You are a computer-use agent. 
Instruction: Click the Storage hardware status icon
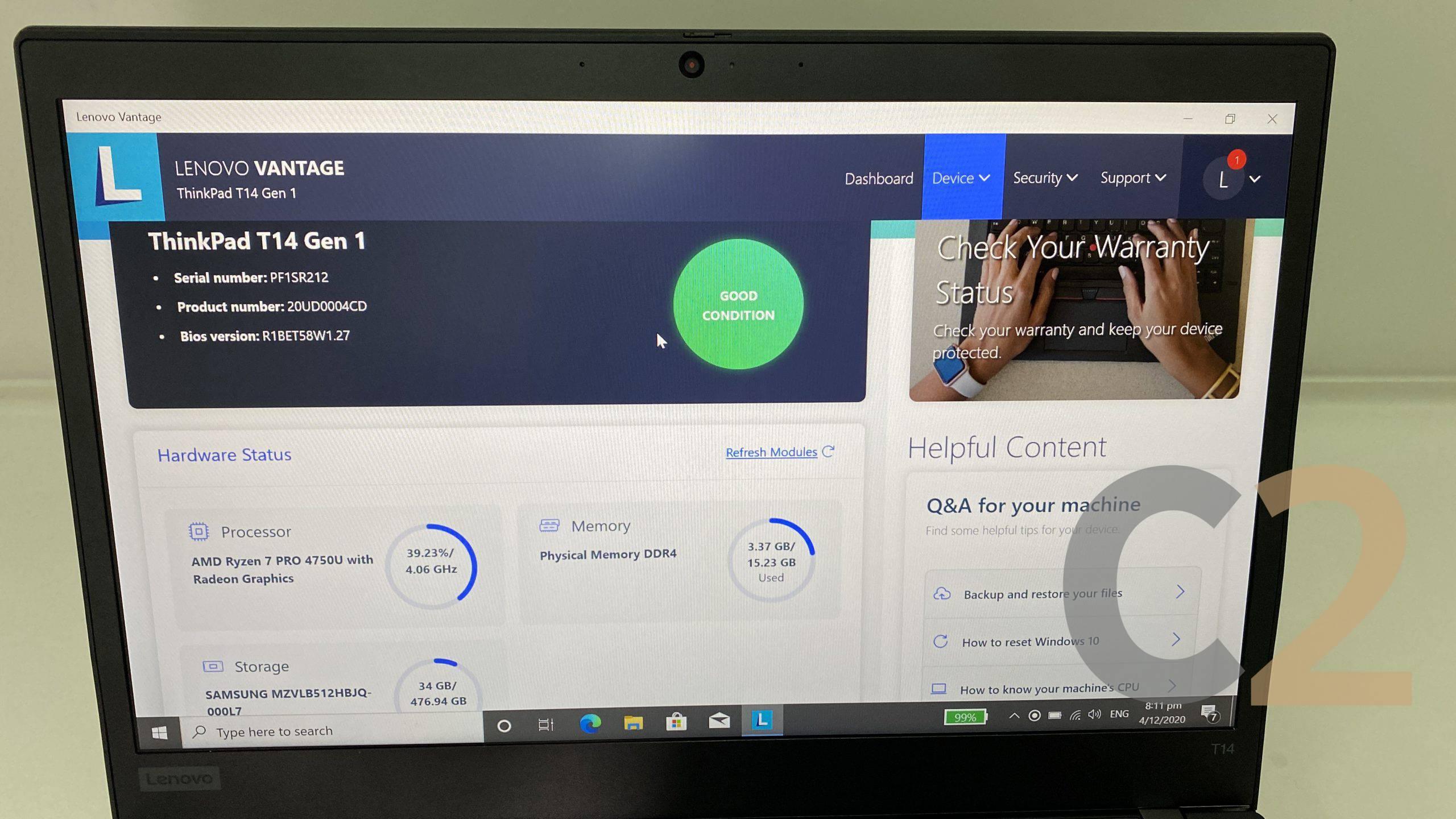pos(202,665)
